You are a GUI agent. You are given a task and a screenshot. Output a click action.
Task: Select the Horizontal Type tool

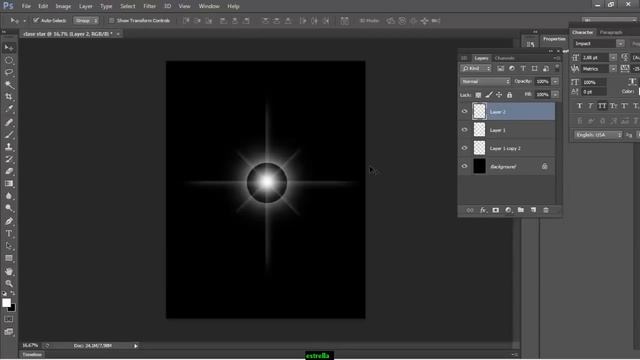point(9,233)
